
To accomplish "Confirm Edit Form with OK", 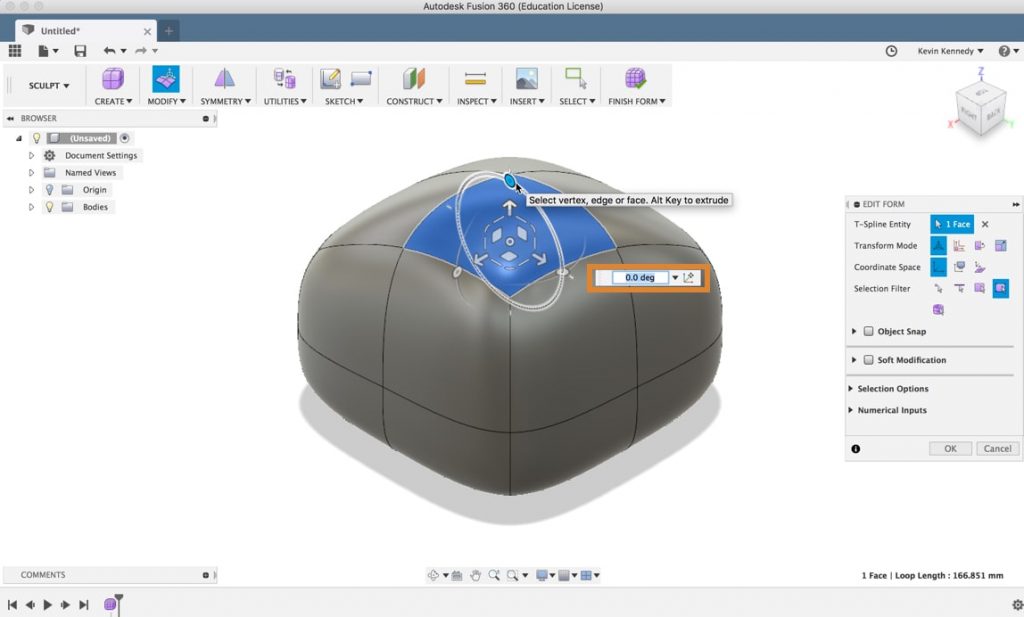I will click(x=950, y=449).
